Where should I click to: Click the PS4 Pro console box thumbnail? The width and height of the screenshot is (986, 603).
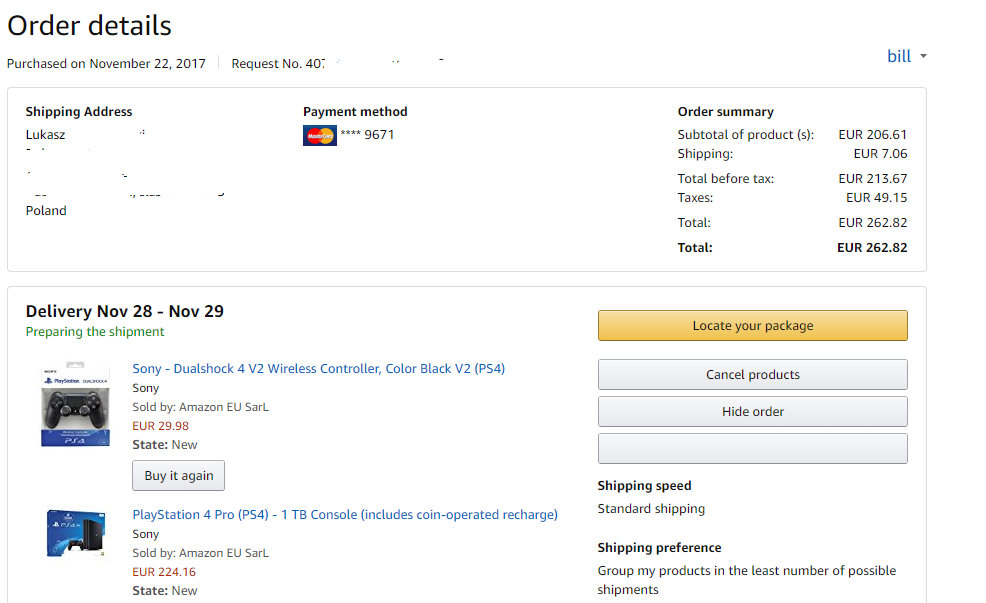click(75, 533)
